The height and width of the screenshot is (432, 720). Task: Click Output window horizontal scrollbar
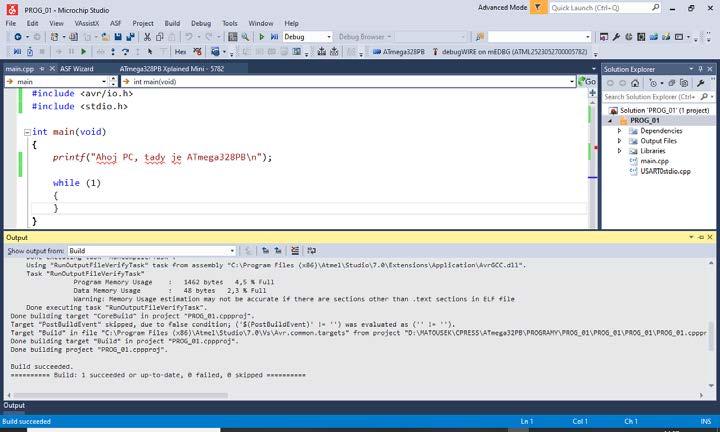coord(120,395)
